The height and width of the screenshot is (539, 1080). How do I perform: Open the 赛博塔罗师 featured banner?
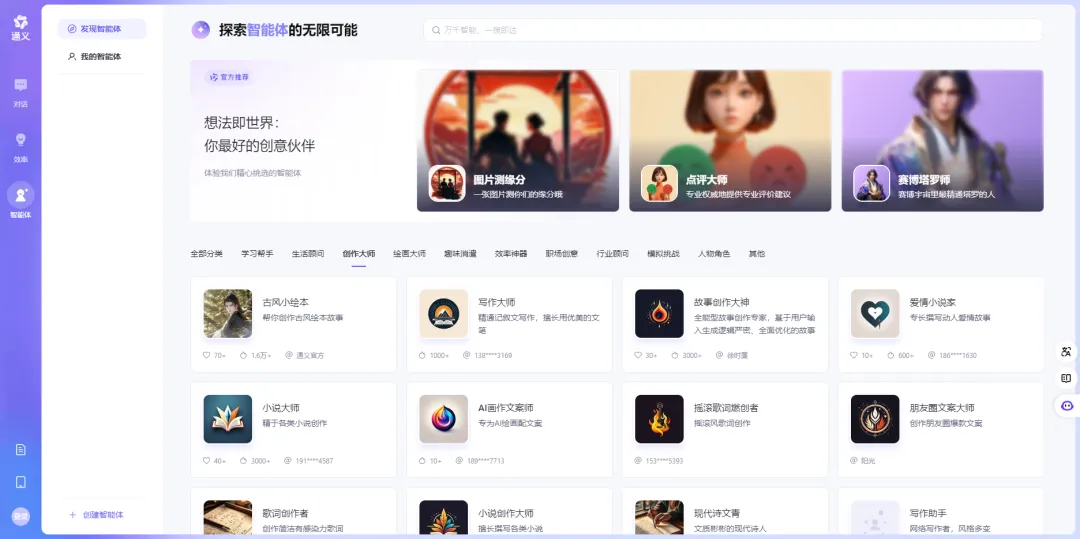(942, 140)
